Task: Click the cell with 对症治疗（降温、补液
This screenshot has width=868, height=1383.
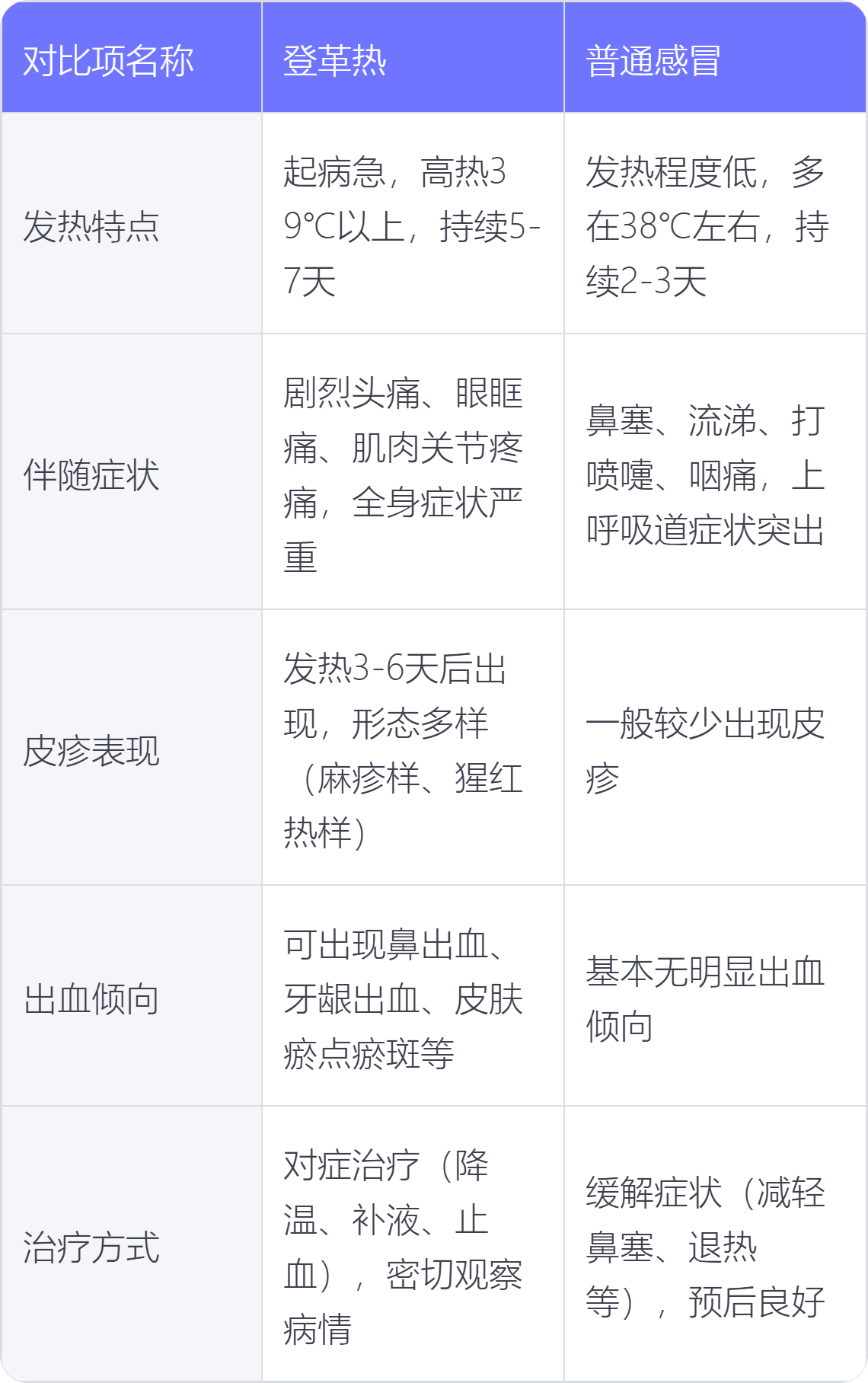Action: click(413, 1244)
